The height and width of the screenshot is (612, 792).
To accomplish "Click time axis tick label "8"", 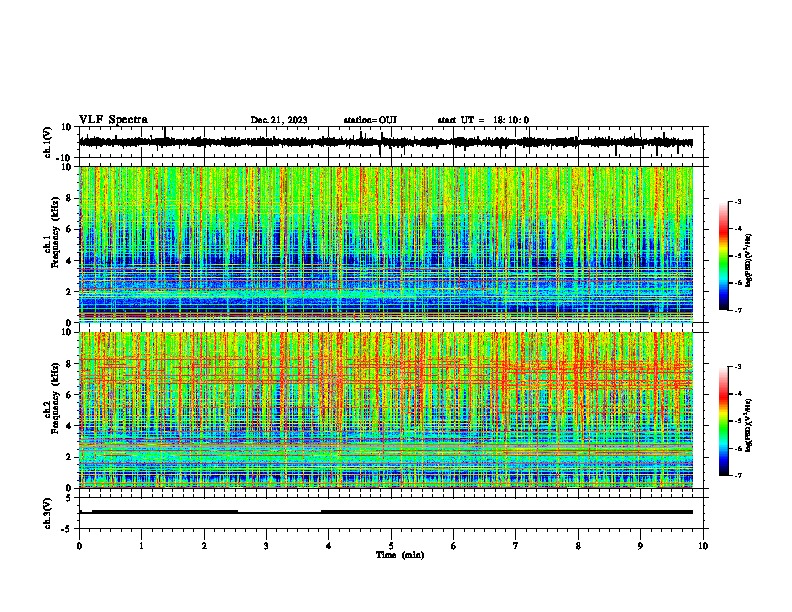I will (578, 546).
